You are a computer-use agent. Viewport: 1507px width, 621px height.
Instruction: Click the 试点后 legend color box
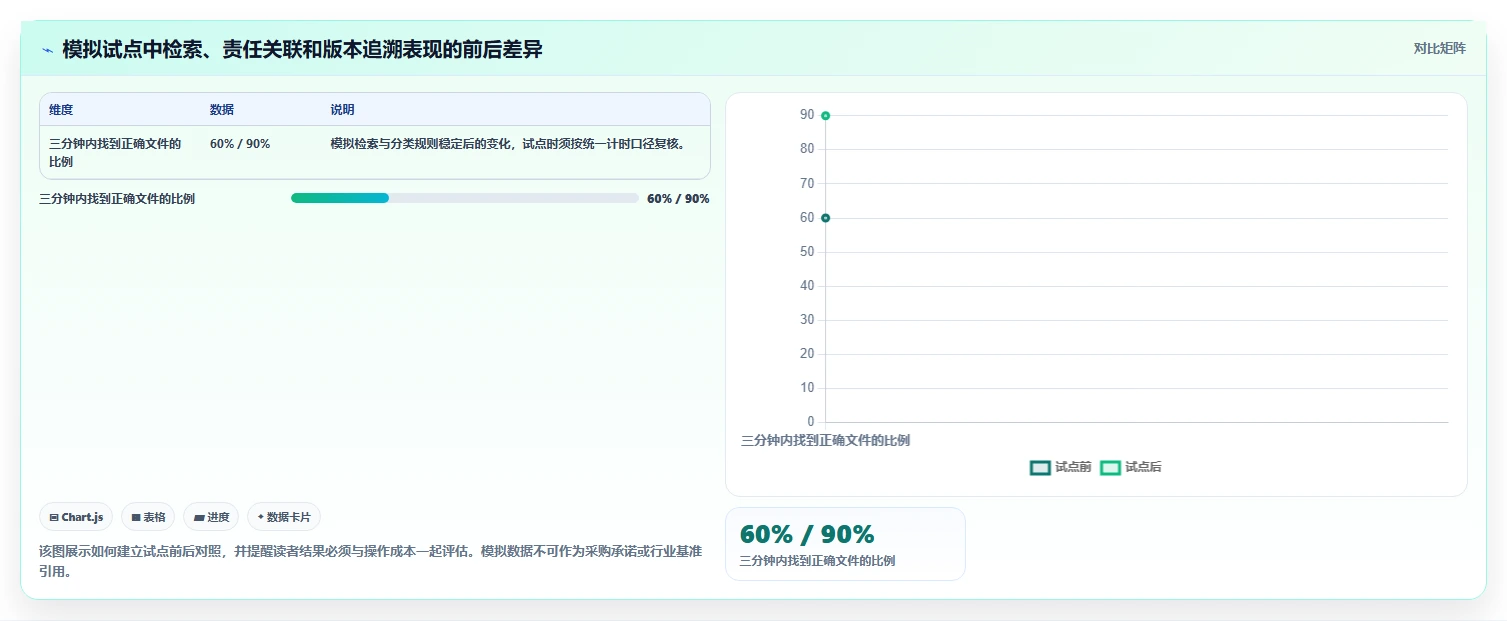1110,467
